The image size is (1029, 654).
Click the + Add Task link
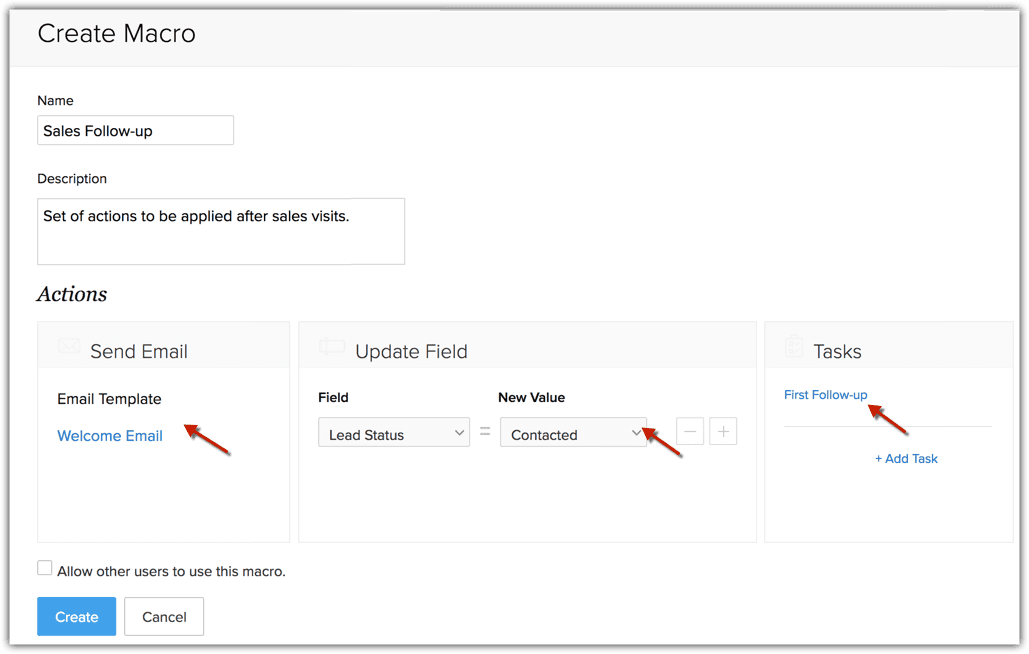click(x=906, y=459)
